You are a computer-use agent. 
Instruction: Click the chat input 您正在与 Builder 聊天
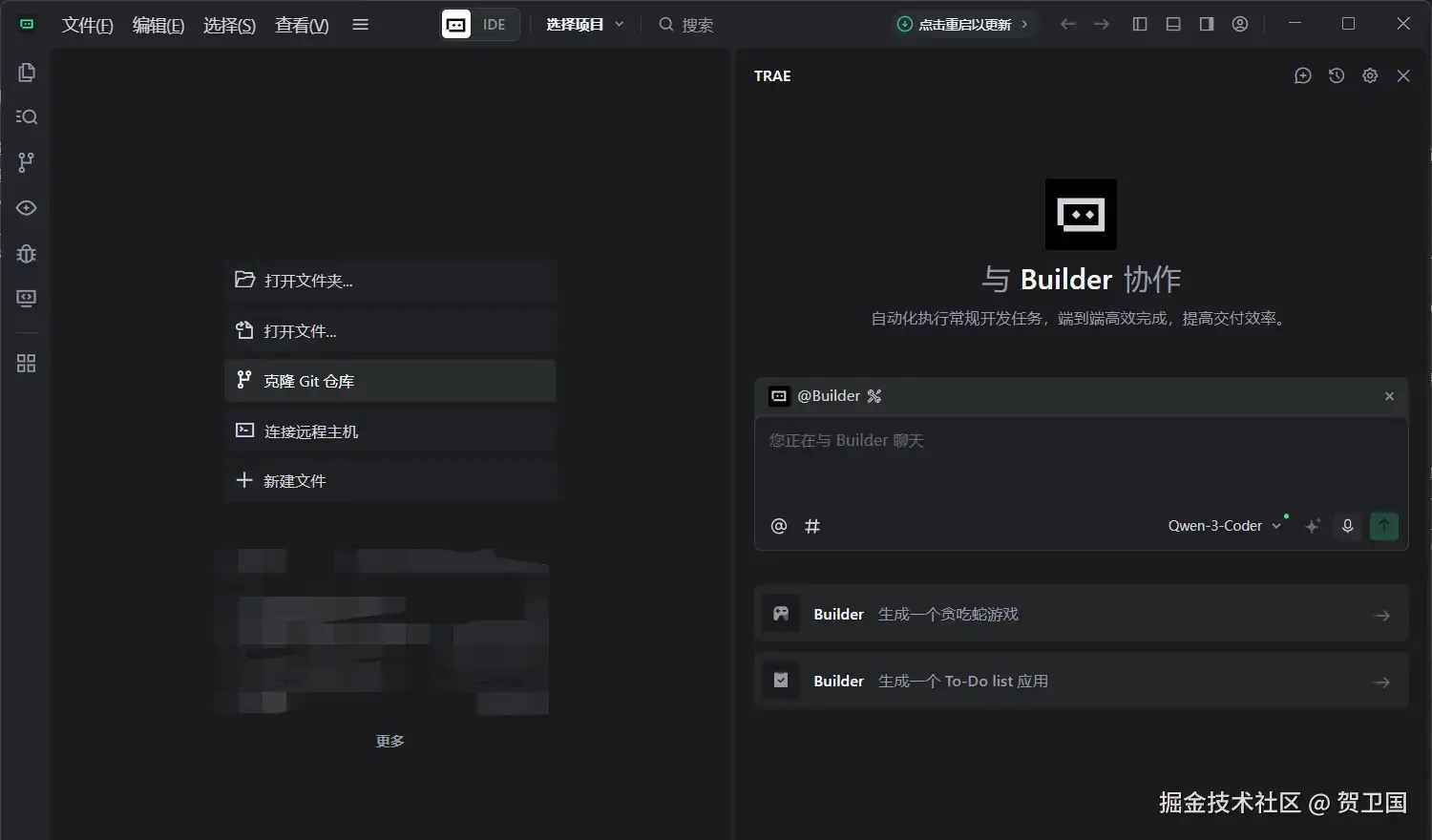tap(1081, 462)
